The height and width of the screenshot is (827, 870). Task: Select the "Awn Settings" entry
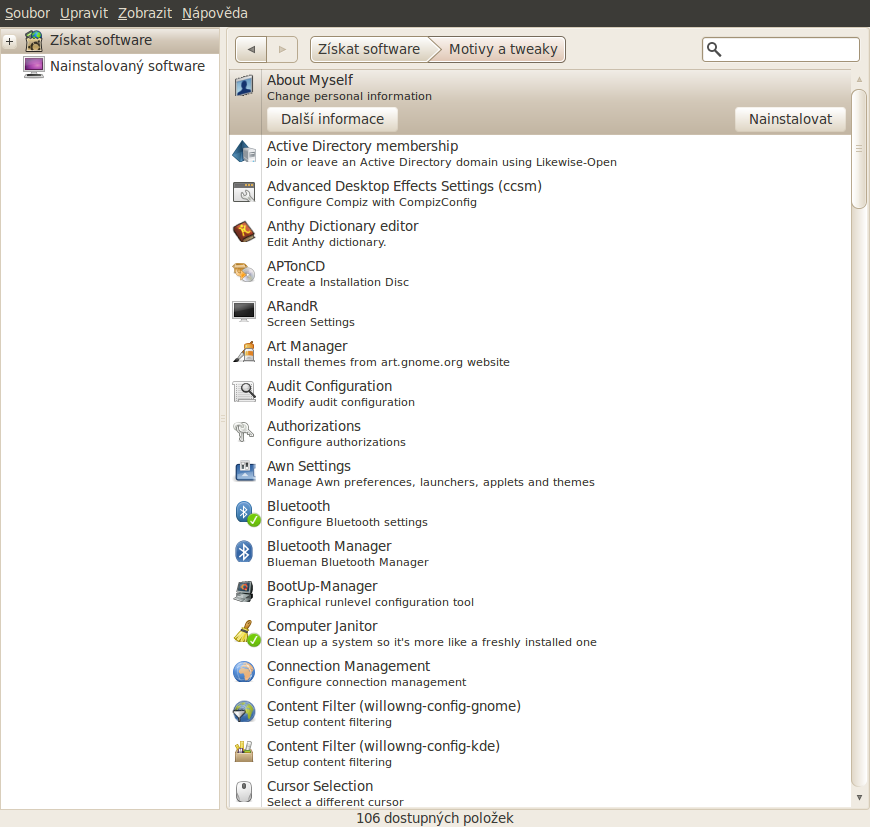540,473
